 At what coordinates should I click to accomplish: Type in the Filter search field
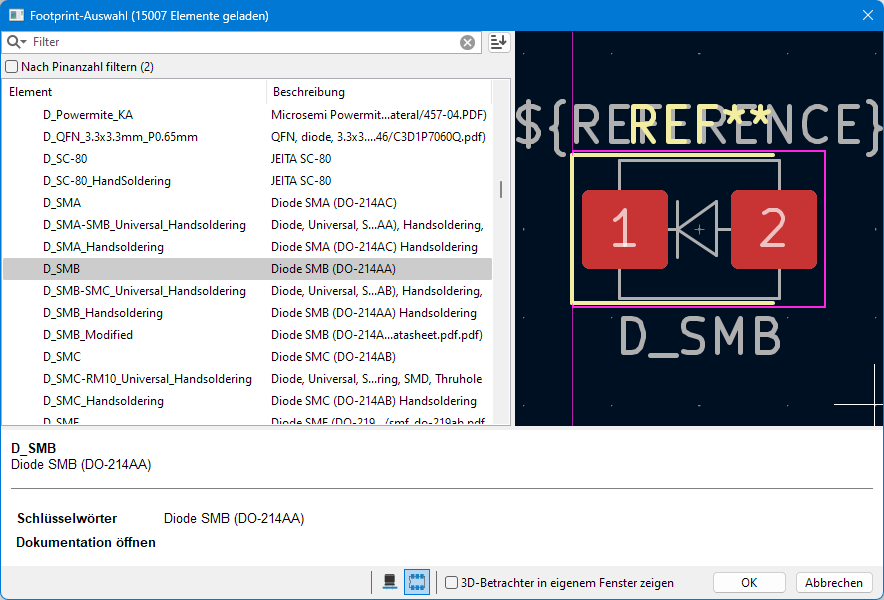tap(240, 42)
